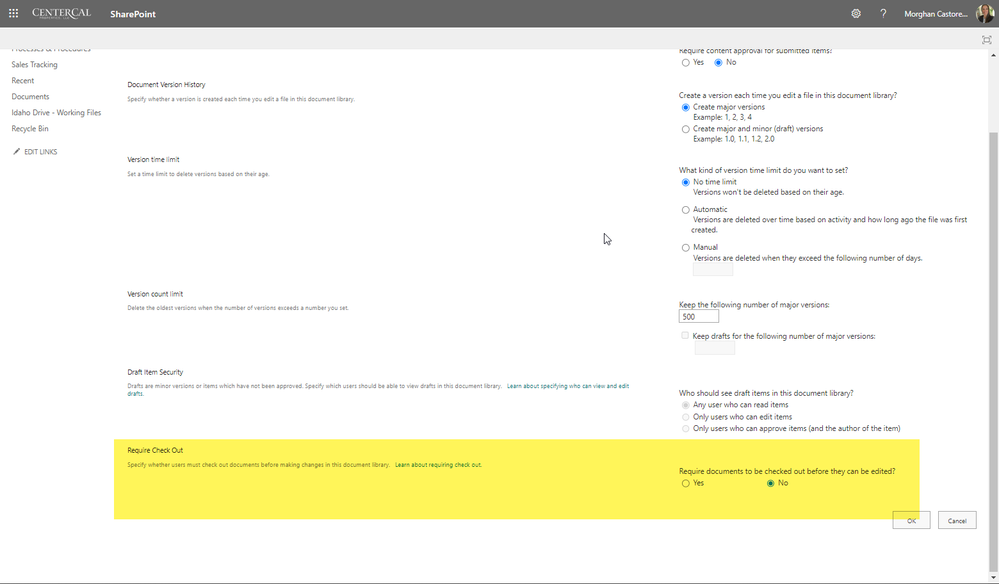Tick Keep drafts for major versions checkbox
This screenshot has height=584, width=999.
click(685, 336)
